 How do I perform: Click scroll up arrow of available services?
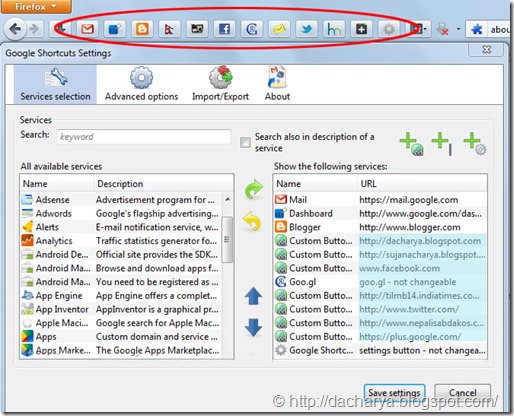pyautogui.click(x=228, y=199)
